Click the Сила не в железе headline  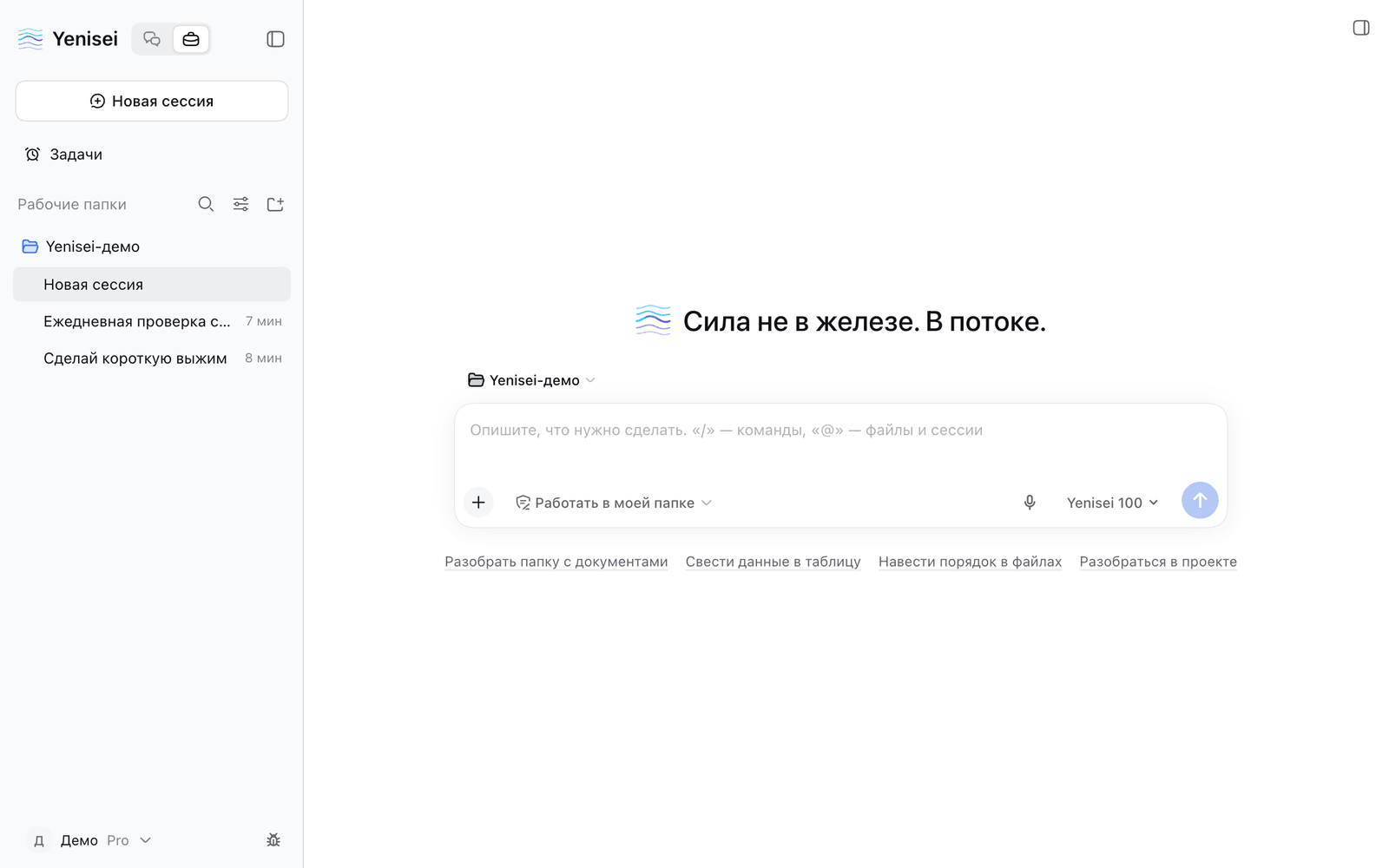coord(864,321)
